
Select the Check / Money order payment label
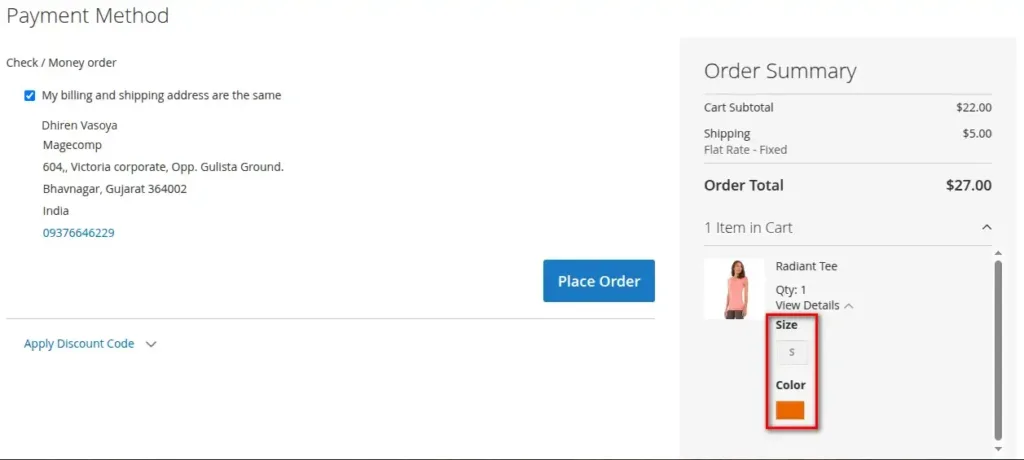[61, 63]
